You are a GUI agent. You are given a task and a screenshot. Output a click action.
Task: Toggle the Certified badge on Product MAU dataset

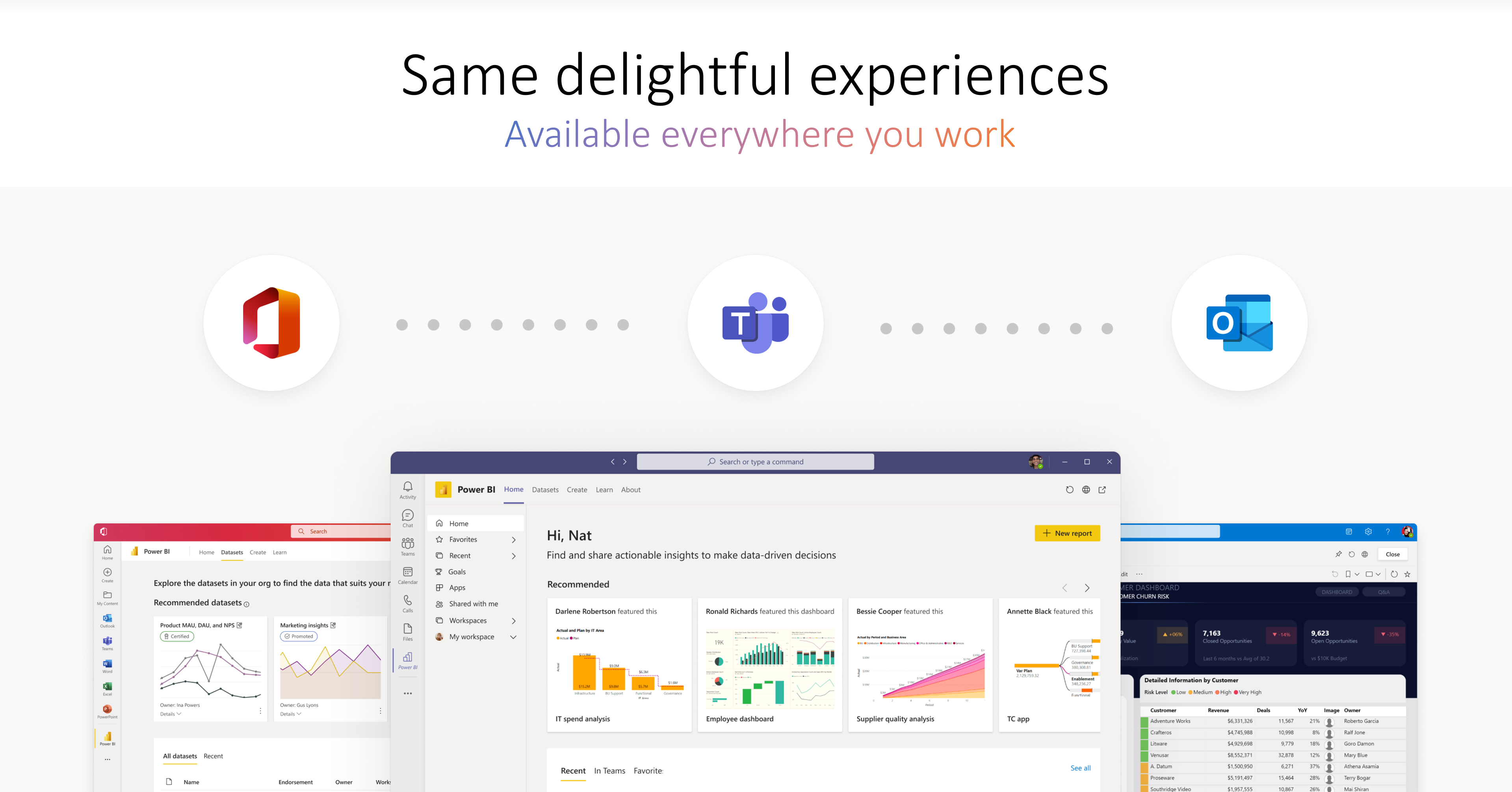coord(177,636)
